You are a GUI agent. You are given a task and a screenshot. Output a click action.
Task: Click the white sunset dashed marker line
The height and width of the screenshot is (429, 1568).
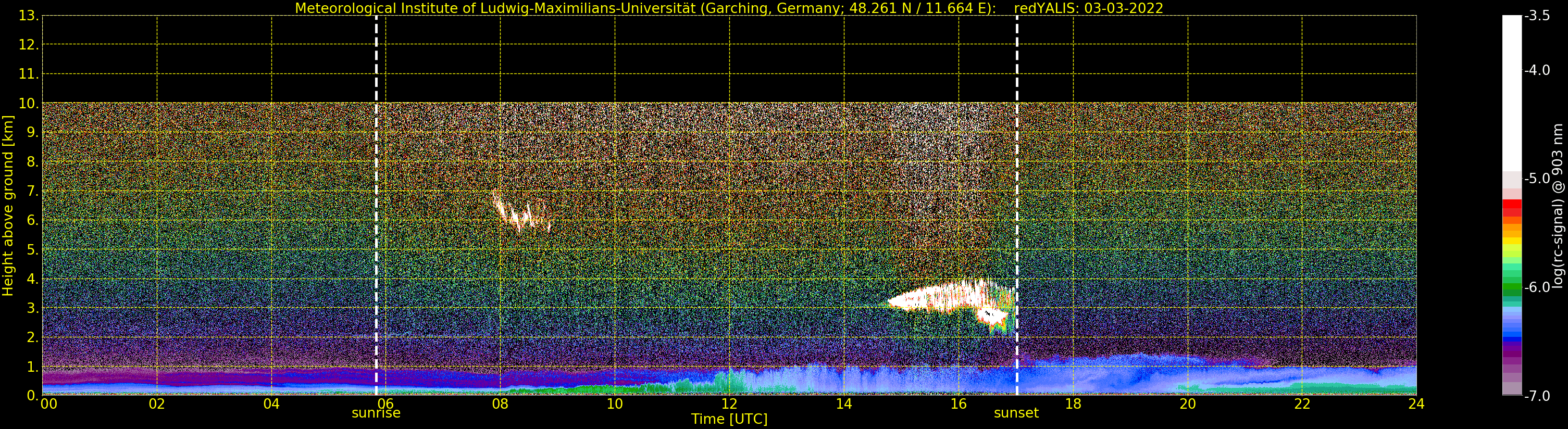tap(1016, 206)
